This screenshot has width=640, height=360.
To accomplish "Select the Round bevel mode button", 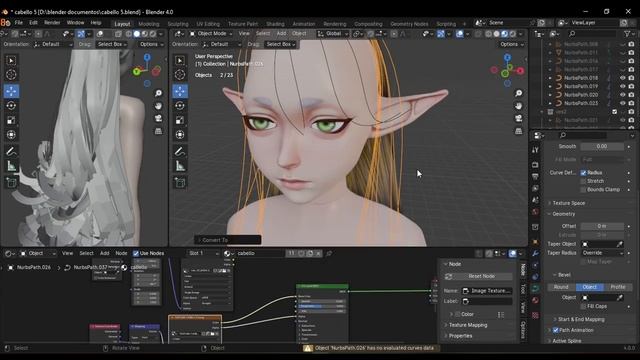I will [x=561, y=287].
